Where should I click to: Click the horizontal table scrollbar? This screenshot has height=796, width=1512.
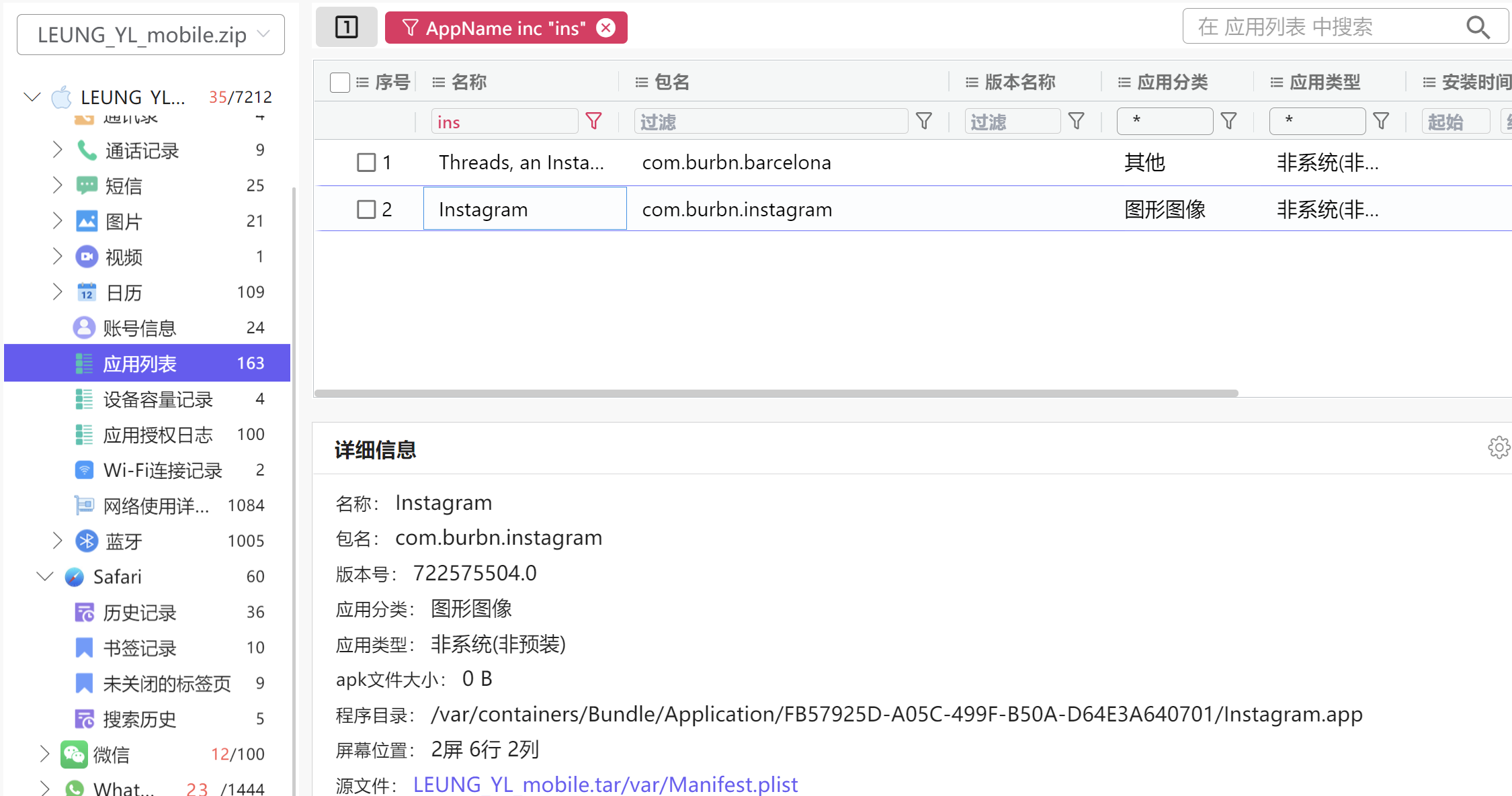[x=775, y=393]
